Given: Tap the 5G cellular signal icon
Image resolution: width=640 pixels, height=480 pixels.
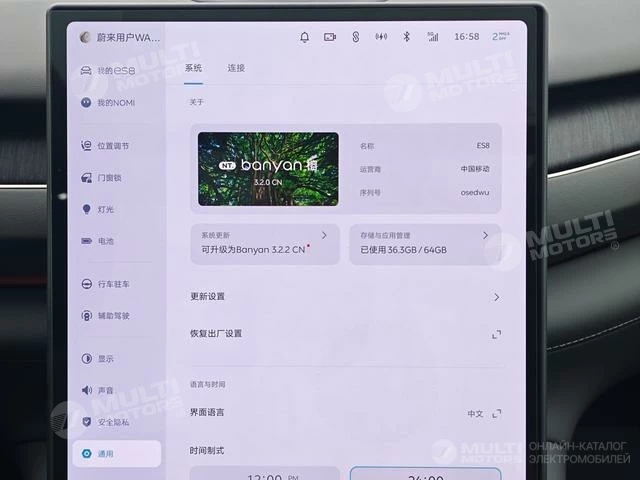Looking at the screenshot, I should (432, 37).
